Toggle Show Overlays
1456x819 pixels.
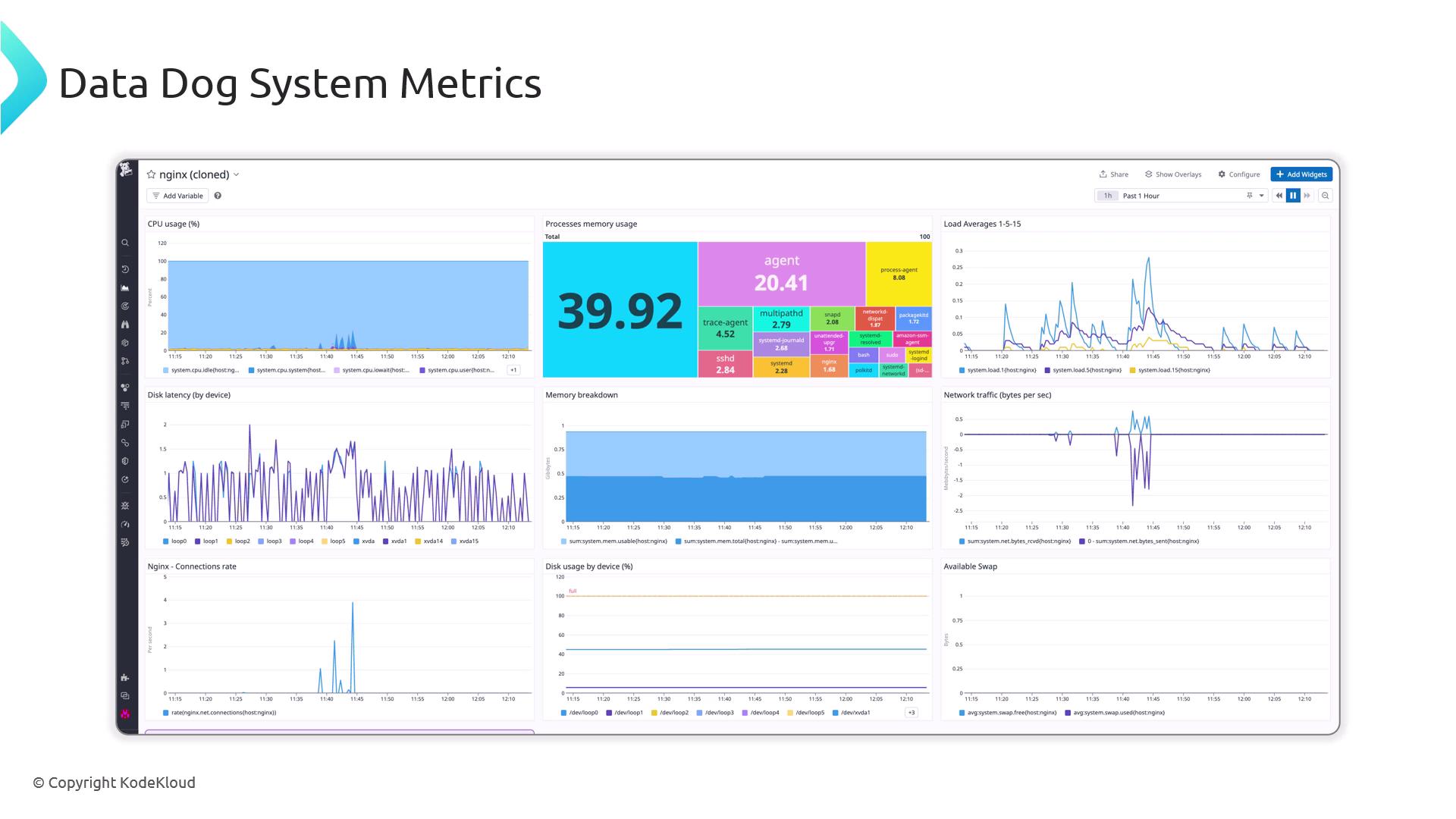(1173, 174)
